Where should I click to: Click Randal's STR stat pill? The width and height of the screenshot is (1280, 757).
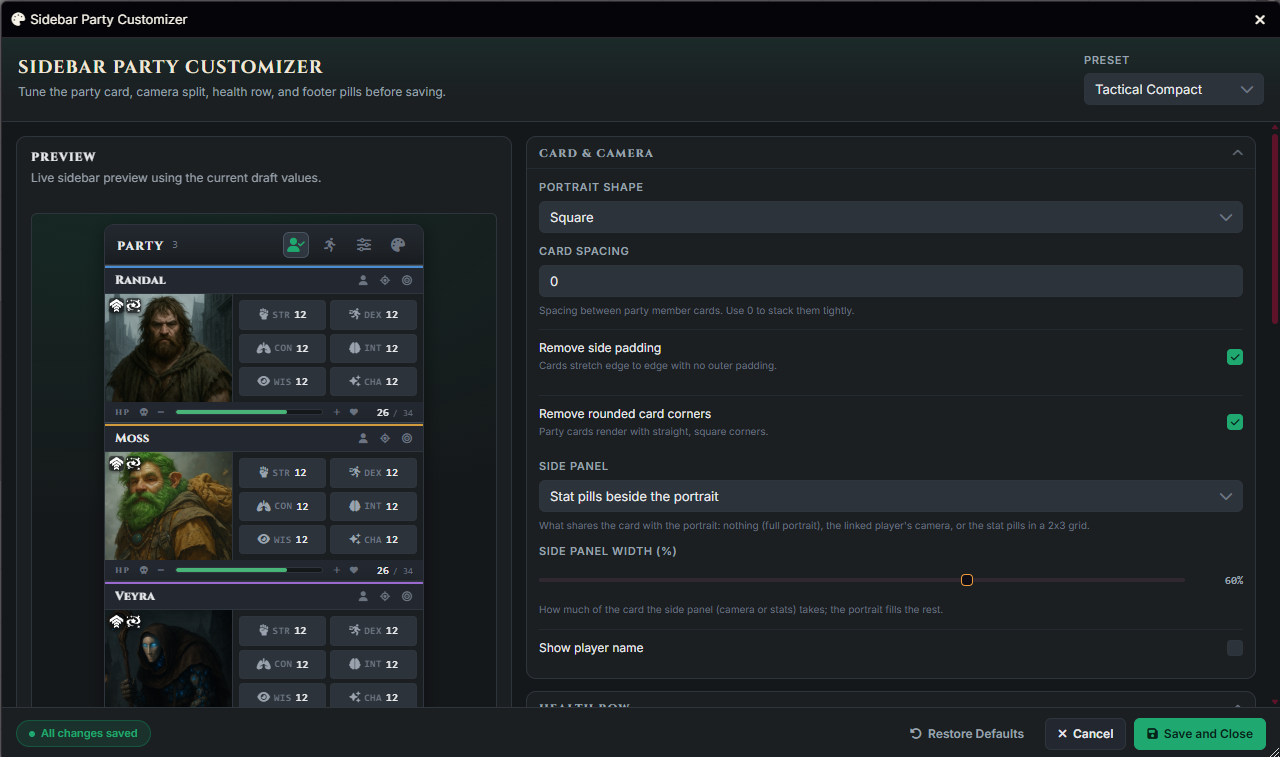coord(282,315)
